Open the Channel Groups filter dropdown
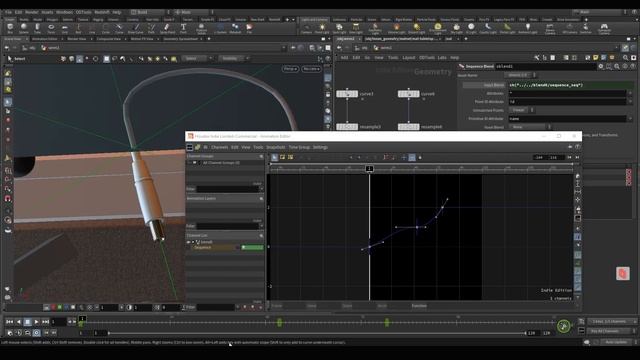Image resolution: width=640 pixels, height=360 pixels. pos(261,189)
